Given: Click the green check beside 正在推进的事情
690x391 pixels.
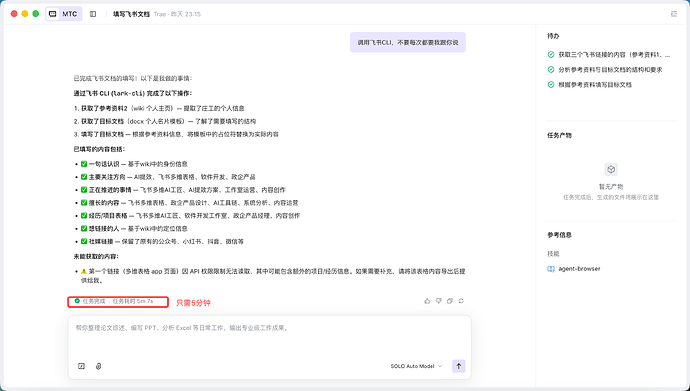Looking at the screenshot, I should tap(84, 190).
